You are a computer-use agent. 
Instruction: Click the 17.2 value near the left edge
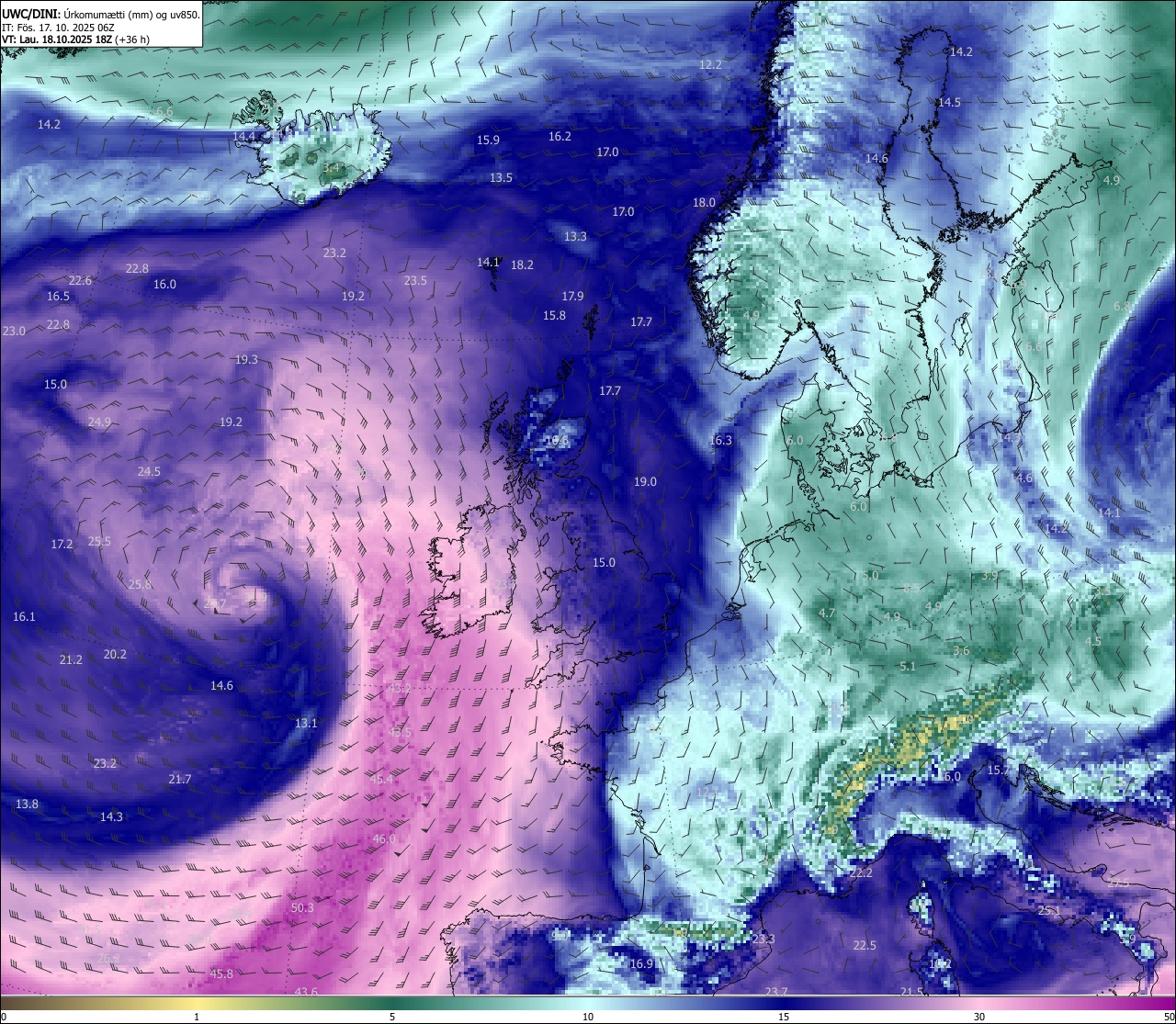click(x=62, y=545)
